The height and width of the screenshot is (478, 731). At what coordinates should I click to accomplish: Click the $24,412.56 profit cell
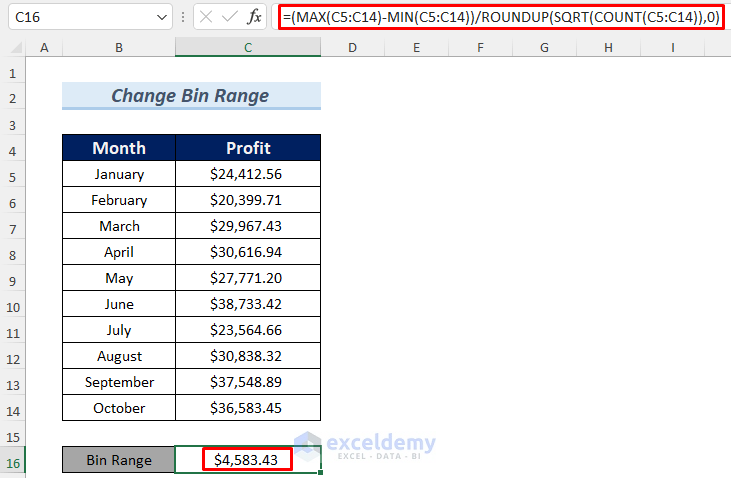(x=248, y=174)
